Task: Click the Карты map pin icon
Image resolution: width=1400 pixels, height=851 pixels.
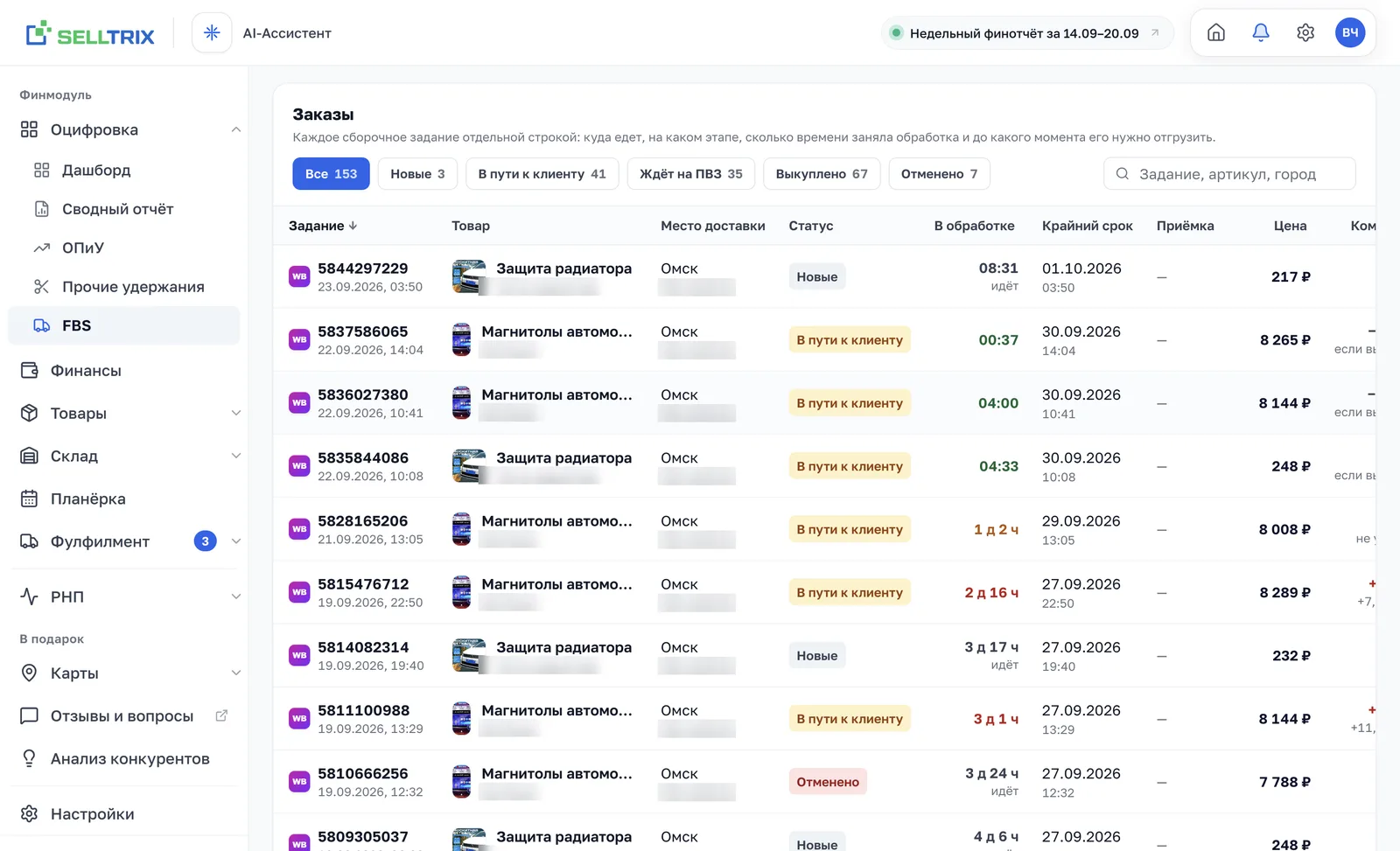Action: (29, 673)
